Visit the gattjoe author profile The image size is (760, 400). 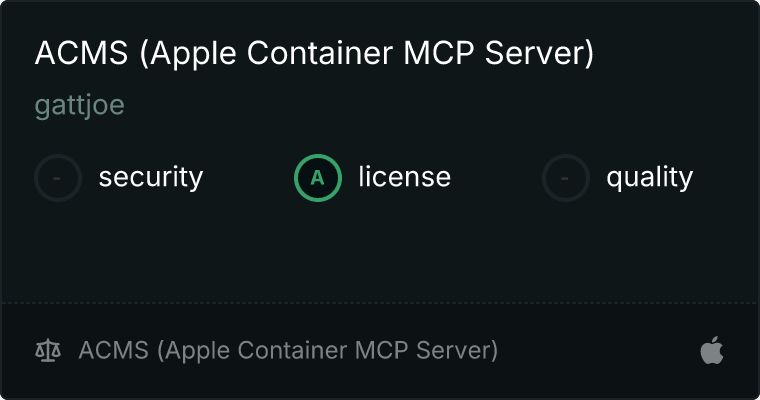[x=79, y=106]
